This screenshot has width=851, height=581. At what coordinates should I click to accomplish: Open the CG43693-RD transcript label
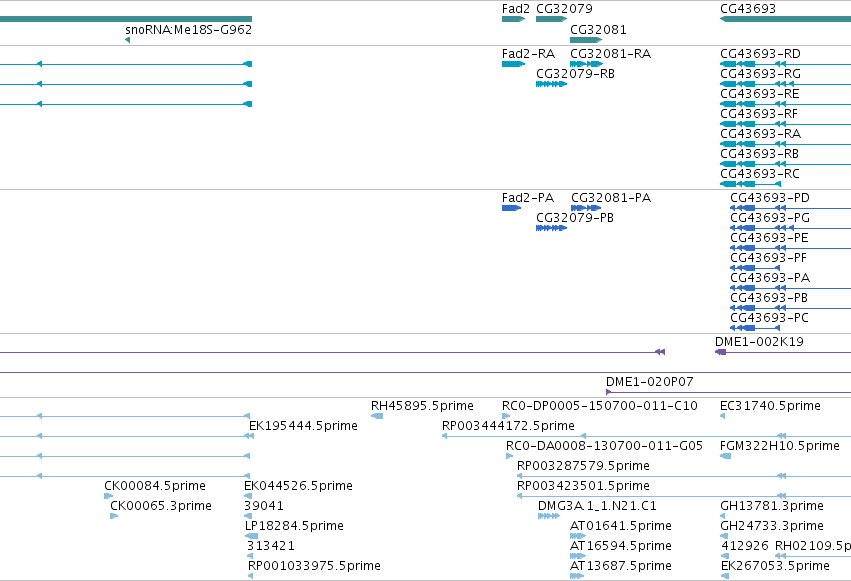[x=760, y=54]
